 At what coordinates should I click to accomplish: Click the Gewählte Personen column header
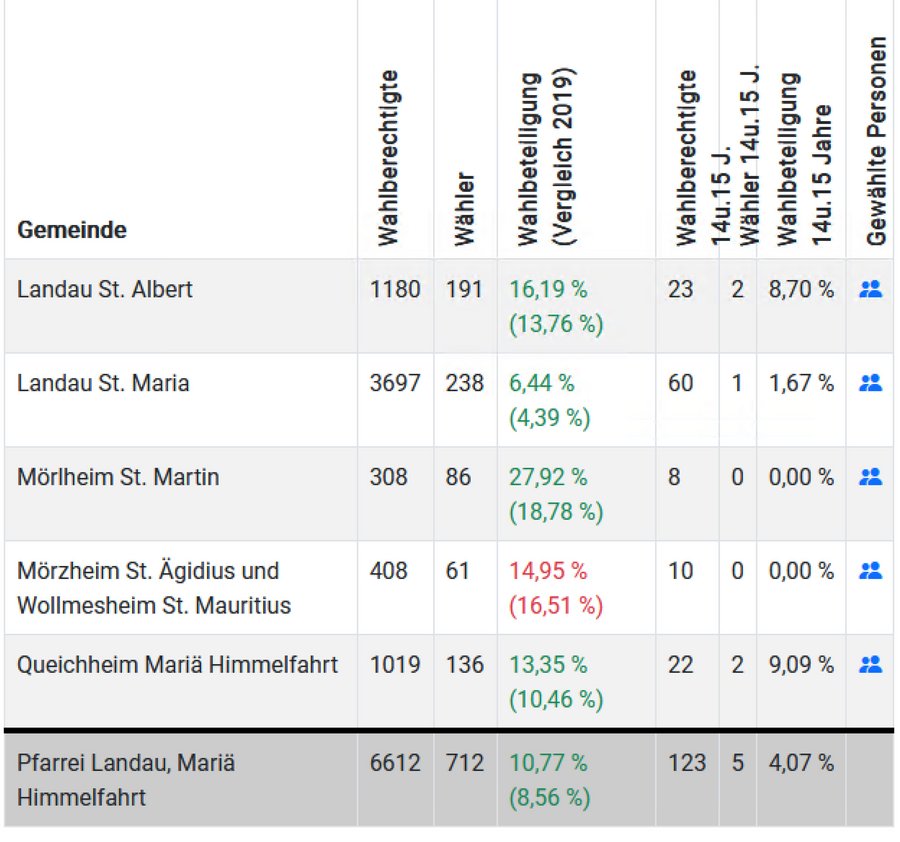click(877, 142)
